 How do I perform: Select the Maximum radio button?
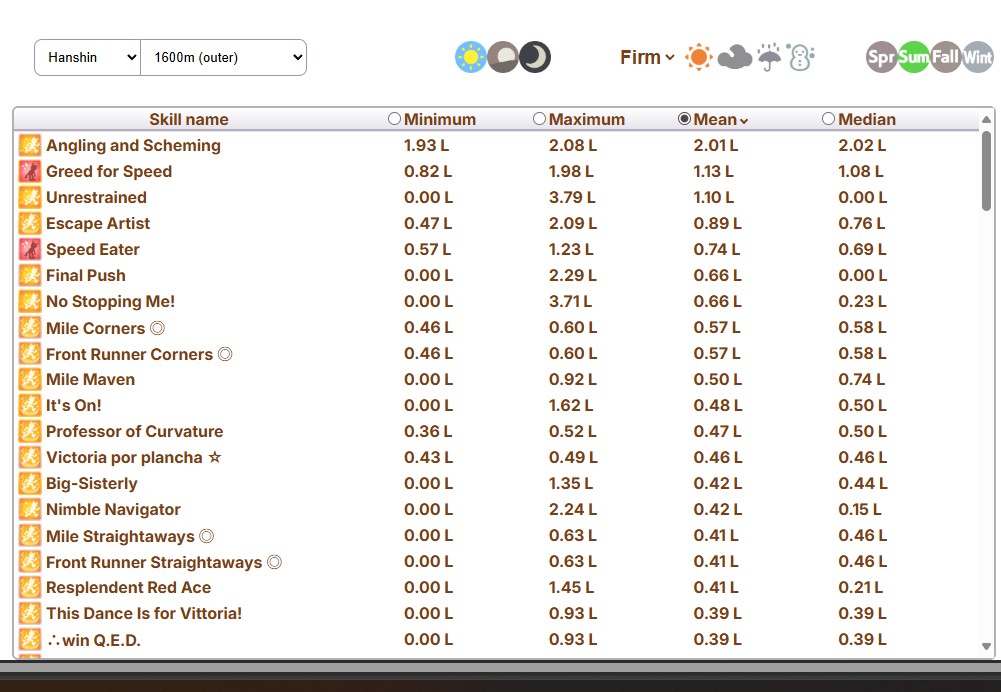tap(539, 119)
